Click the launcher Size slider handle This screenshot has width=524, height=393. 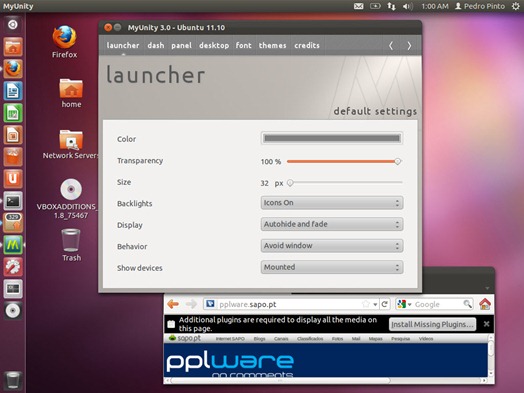(290, 183)
